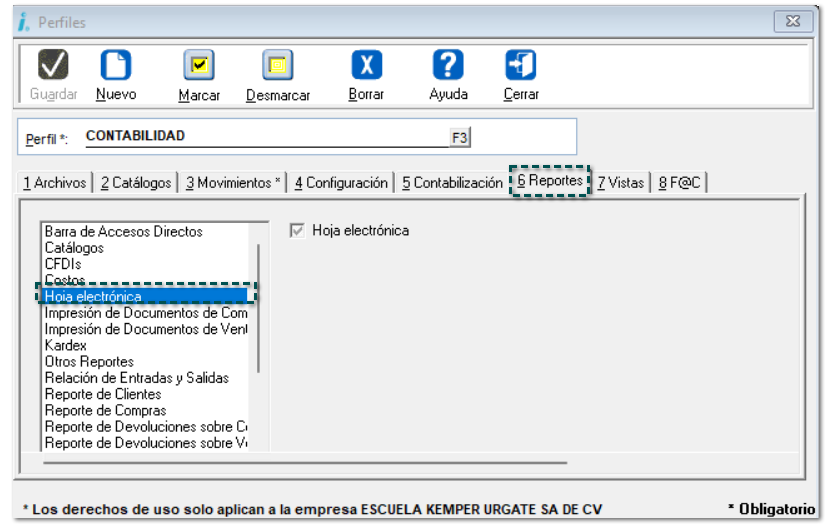Select Hoja electrónica list item
Viewport: 828px width, 527px height.
(145, 296)
